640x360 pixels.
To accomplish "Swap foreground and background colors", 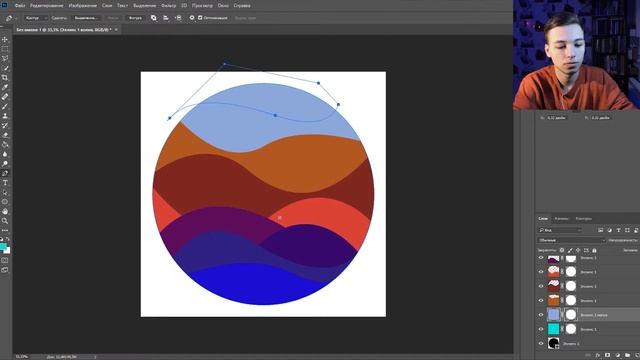I will pos(8,240).
